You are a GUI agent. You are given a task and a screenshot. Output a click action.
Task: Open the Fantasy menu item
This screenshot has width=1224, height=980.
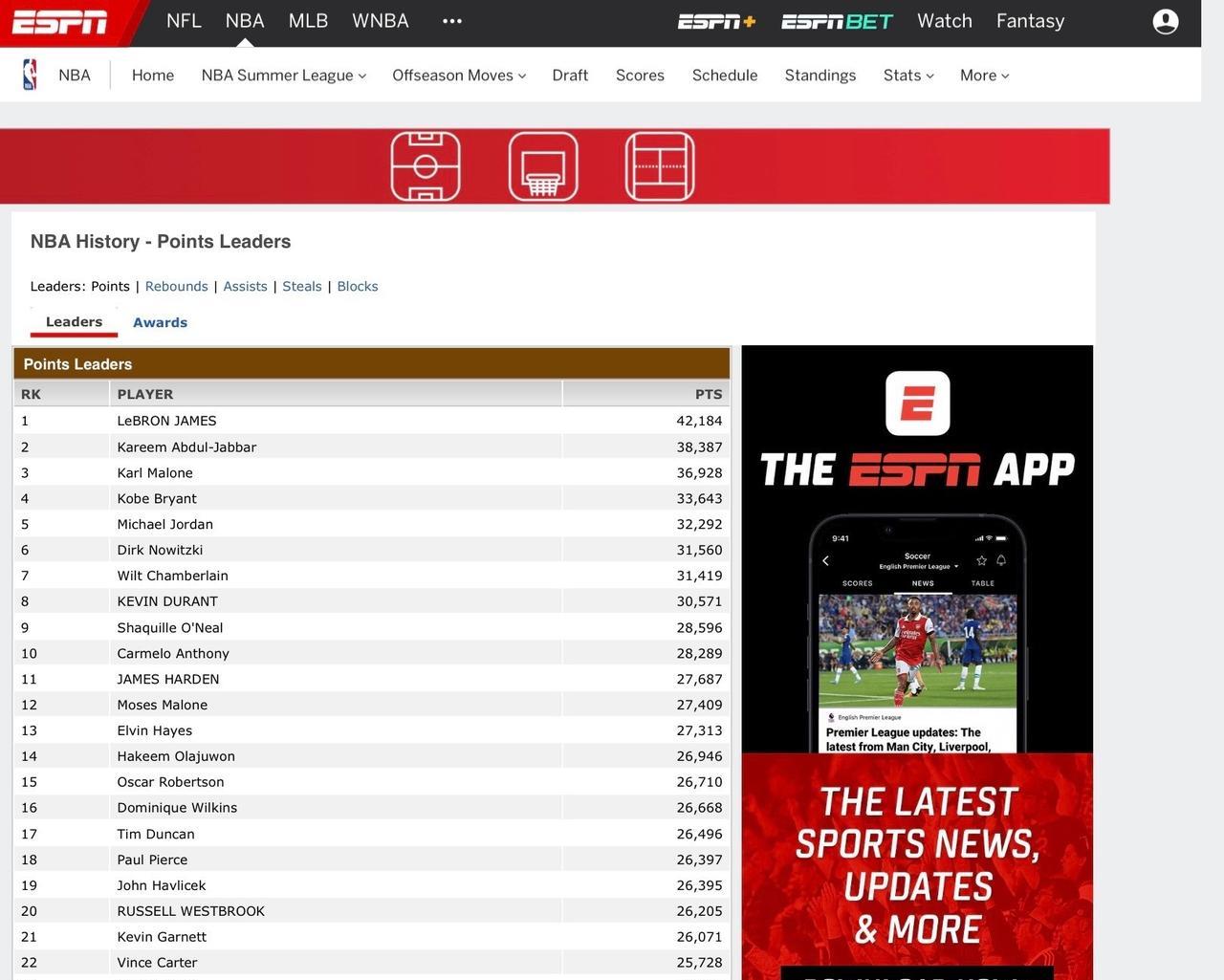[x=1030, y=21]
